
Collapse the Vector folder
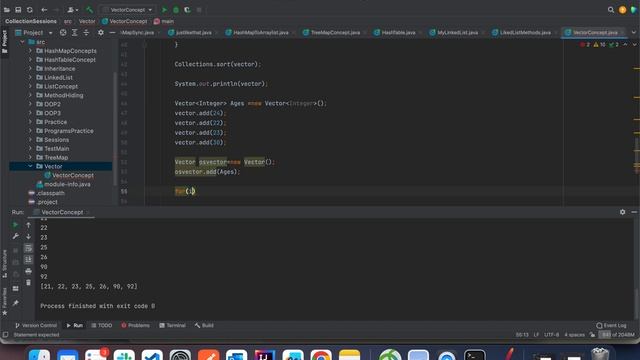pos(30,167)
